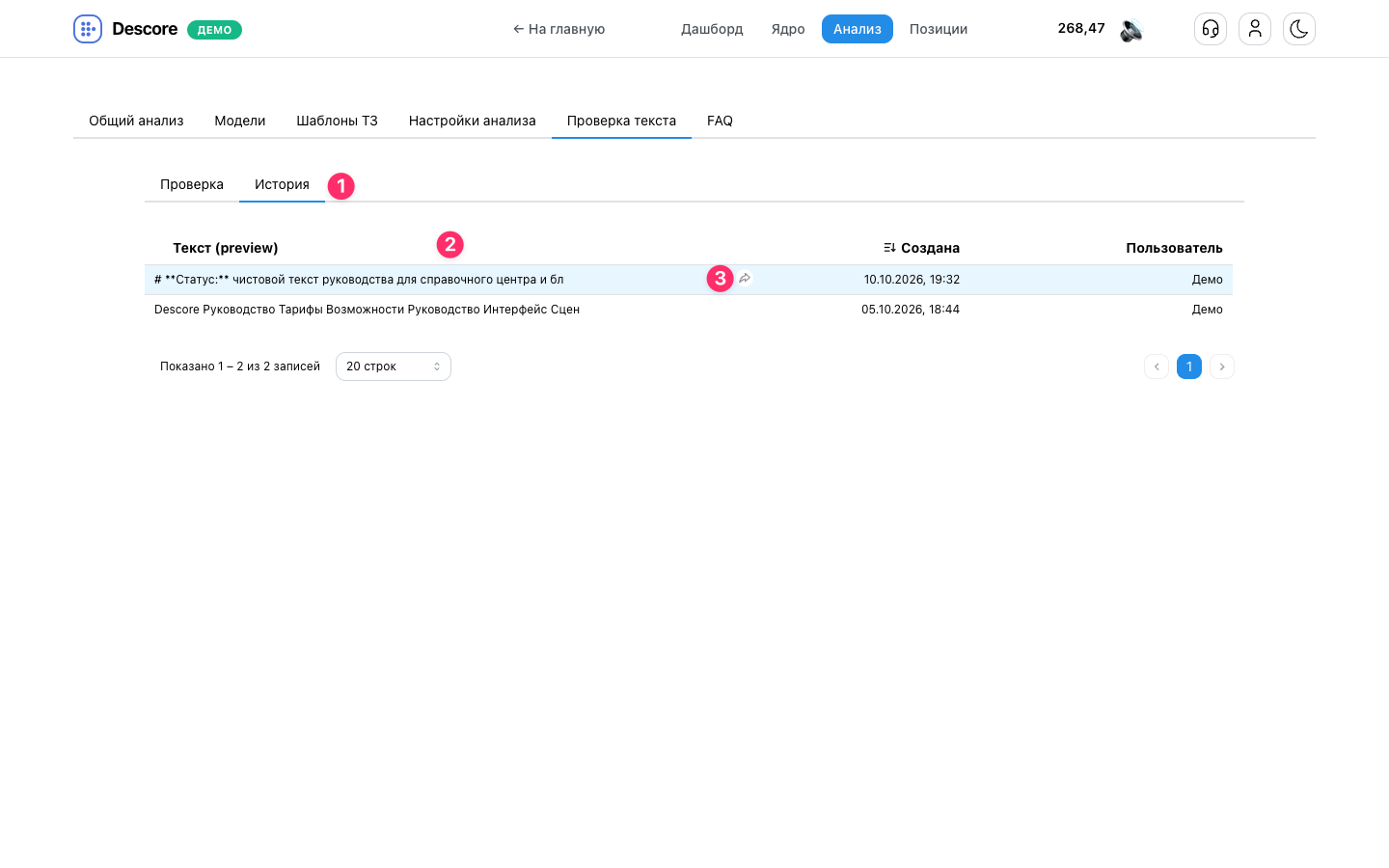Image resolution: width=1389 pixels, height=868 pixels.
Task: Select Дашборд in the top navigation
Action: pos(712,29)
